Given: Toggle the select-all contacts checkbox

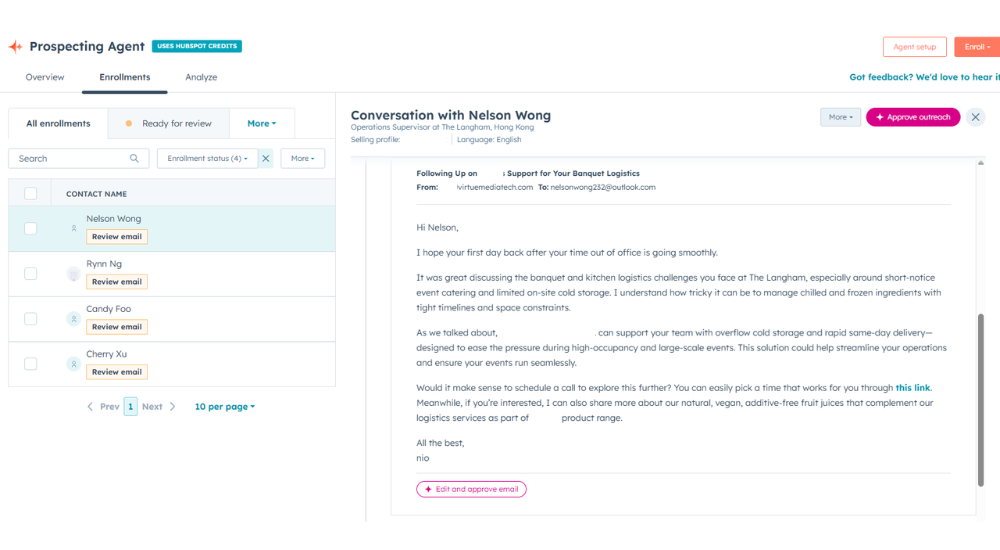Looking at the screenshot, I should (x=30, y=194).
